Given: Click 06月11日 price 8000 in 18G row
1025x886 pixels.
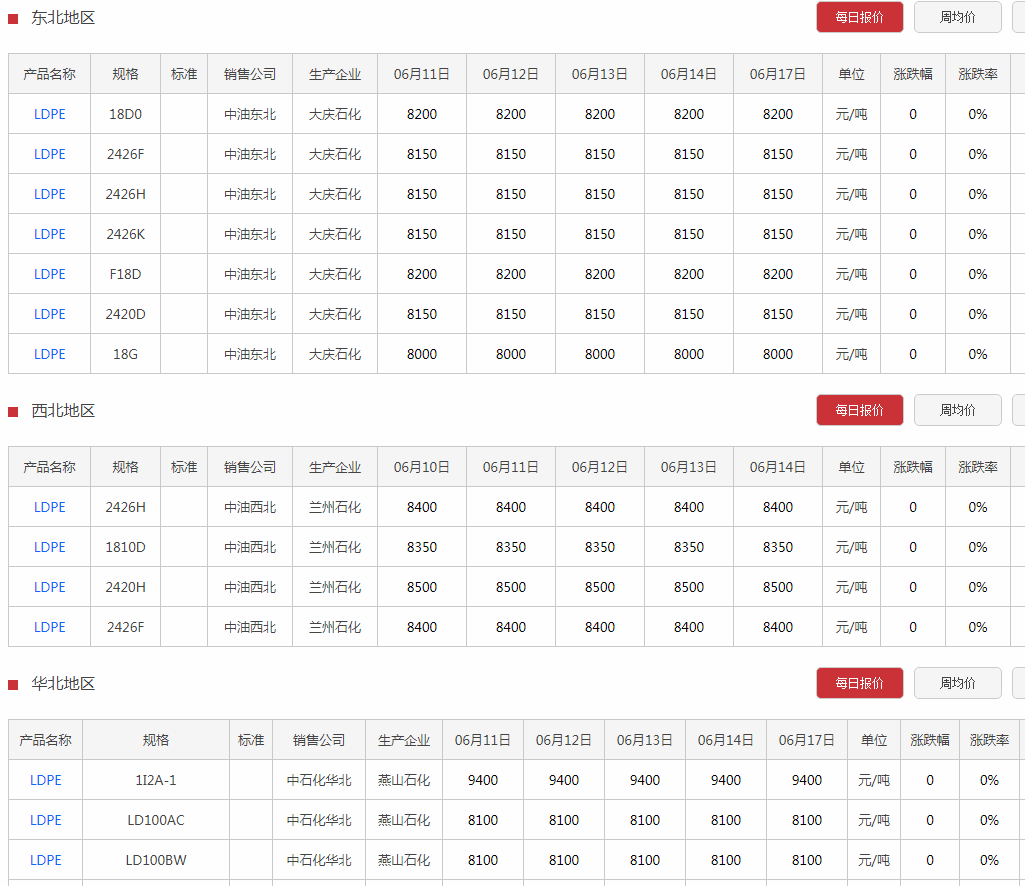Looking at the screenshot, I should point(422,354).
